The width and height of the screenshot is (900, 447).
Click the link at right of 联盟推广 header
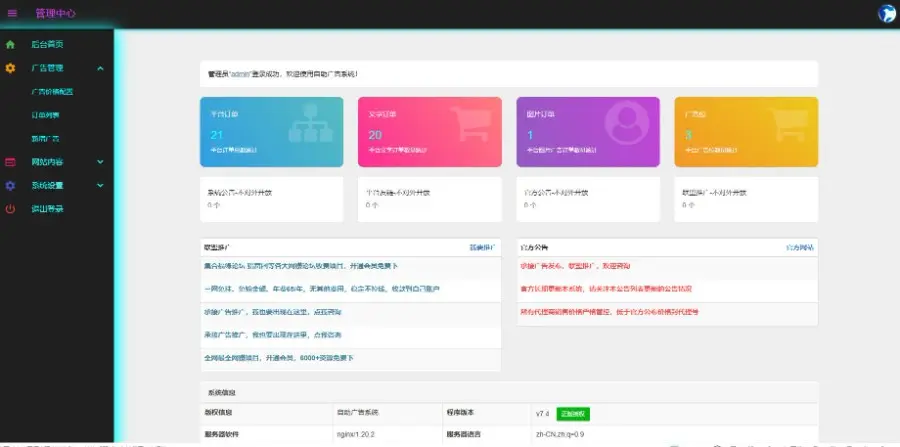pyautogui.click(x=482, y=247)
